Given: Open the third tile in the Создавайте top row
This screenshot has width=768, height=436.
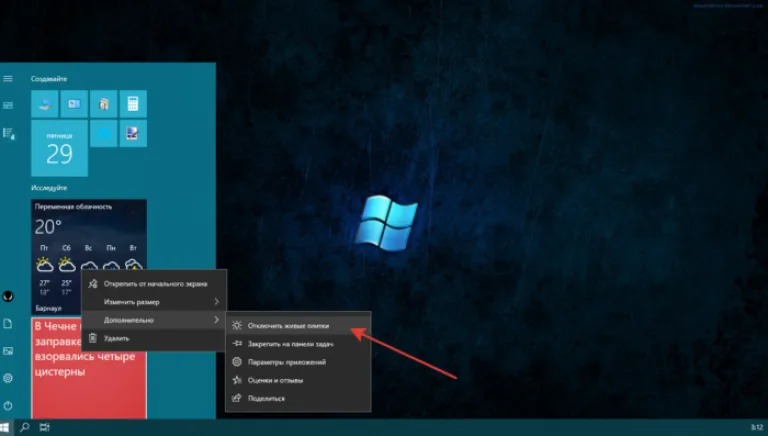Looking at the screenshot, I should [x=104, y=104].
